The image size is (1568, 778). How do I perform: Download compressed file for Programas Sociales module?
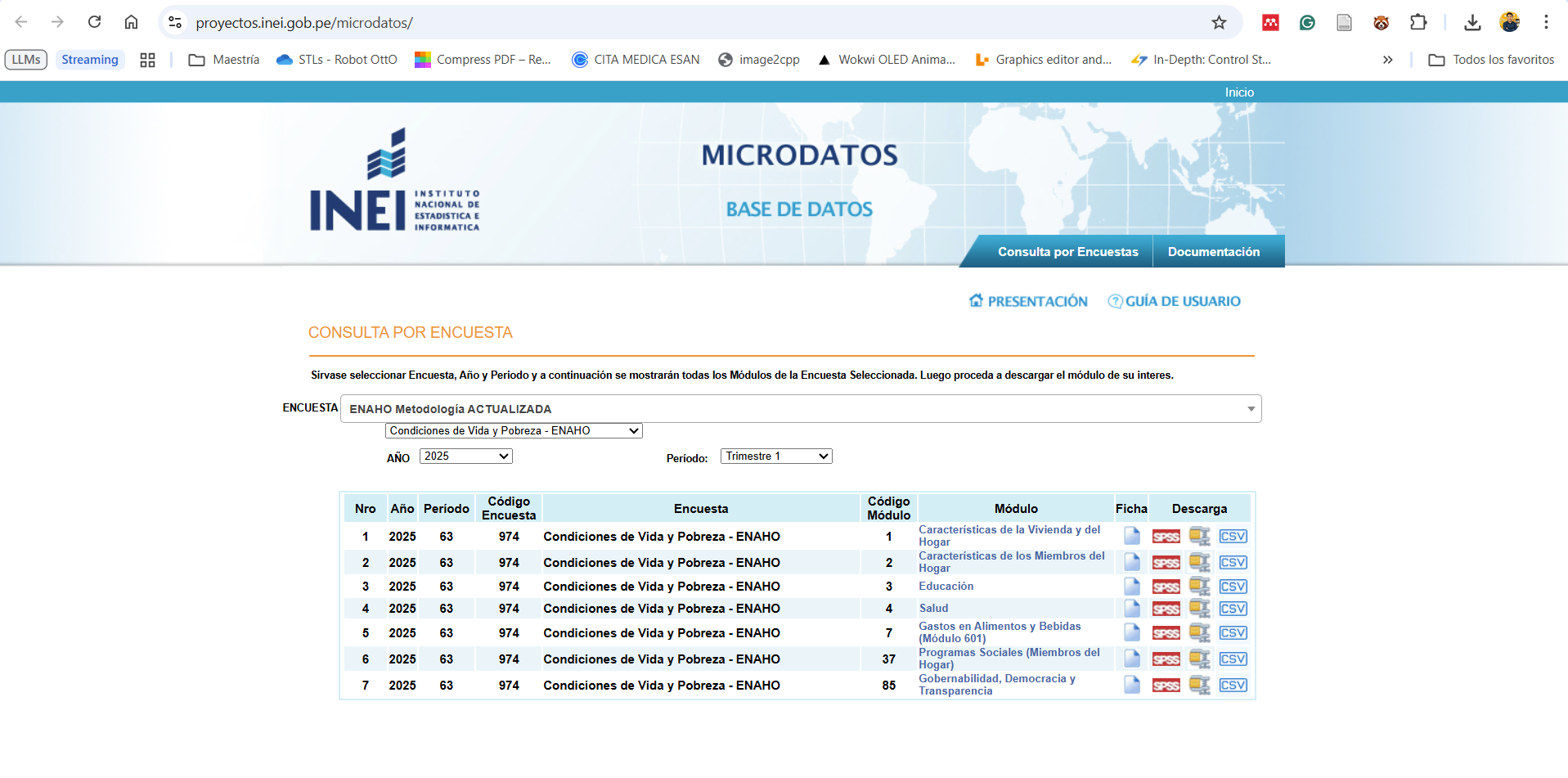pyautogui.click(x=1199, y=659)
